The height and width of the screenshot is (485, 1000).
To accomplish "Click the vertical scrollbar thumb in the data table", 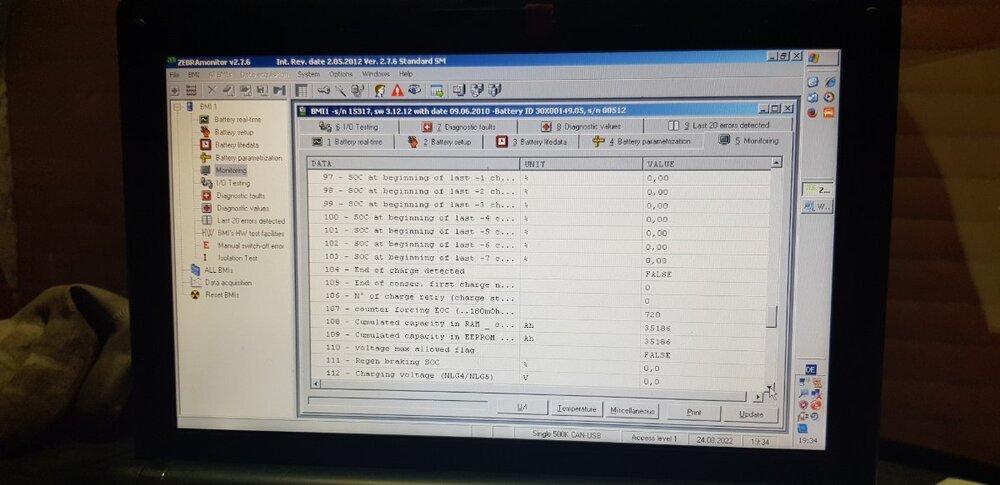I will [x=771, y=317].
